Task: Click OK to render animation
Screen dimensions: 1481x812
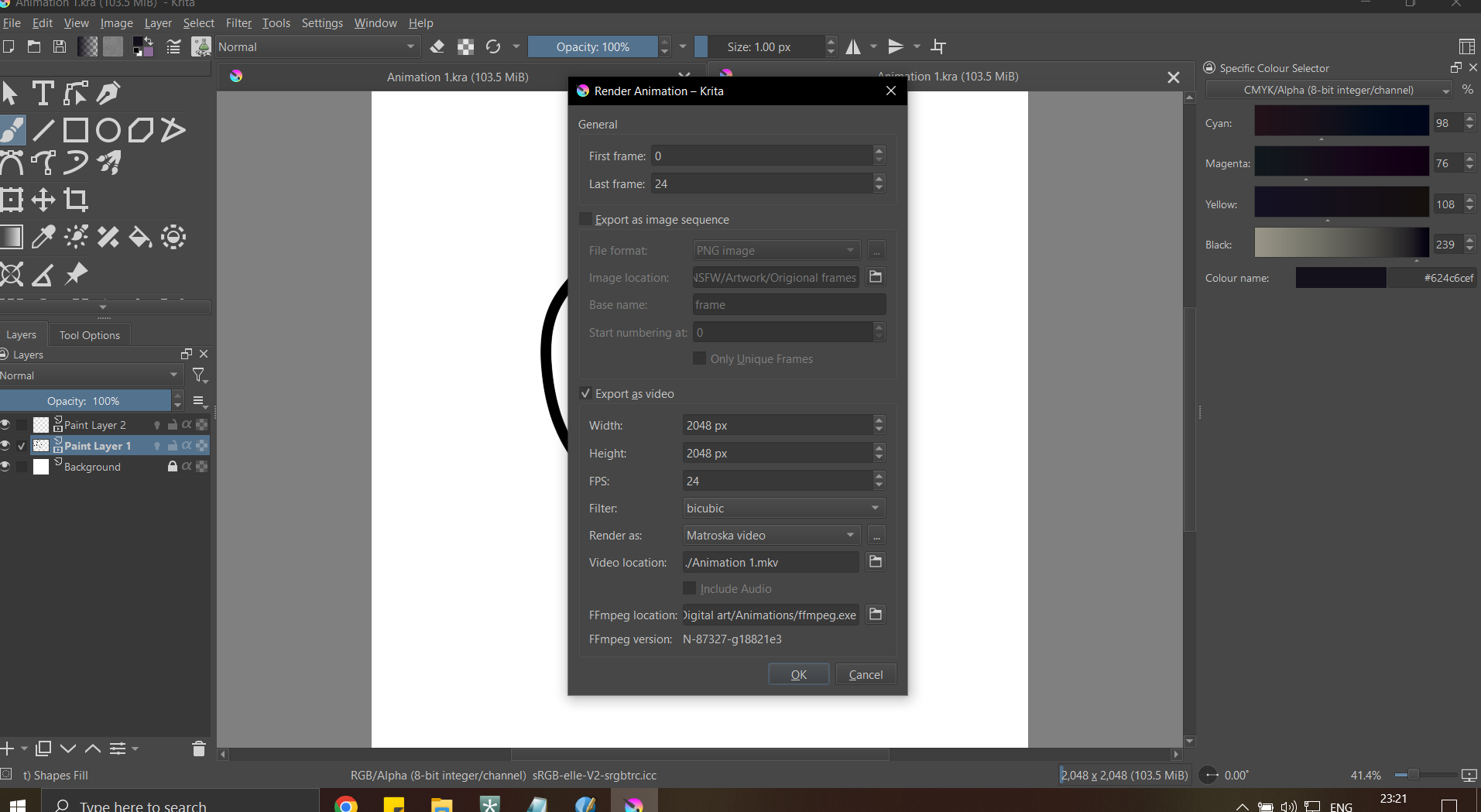Action: pos(798,674)
